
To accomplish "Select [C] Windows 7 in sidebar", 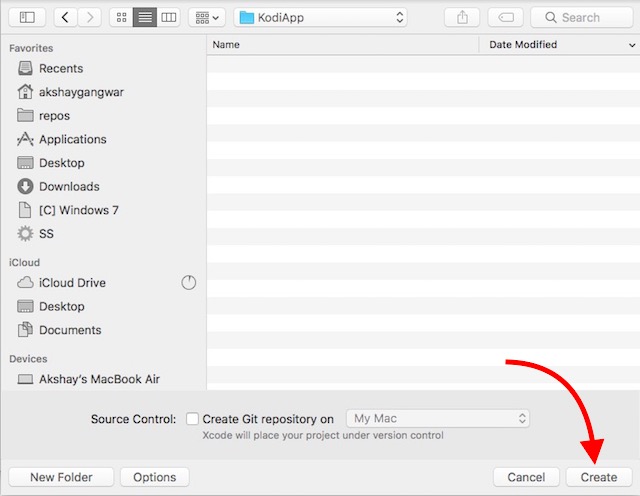I will pos(104,210).
